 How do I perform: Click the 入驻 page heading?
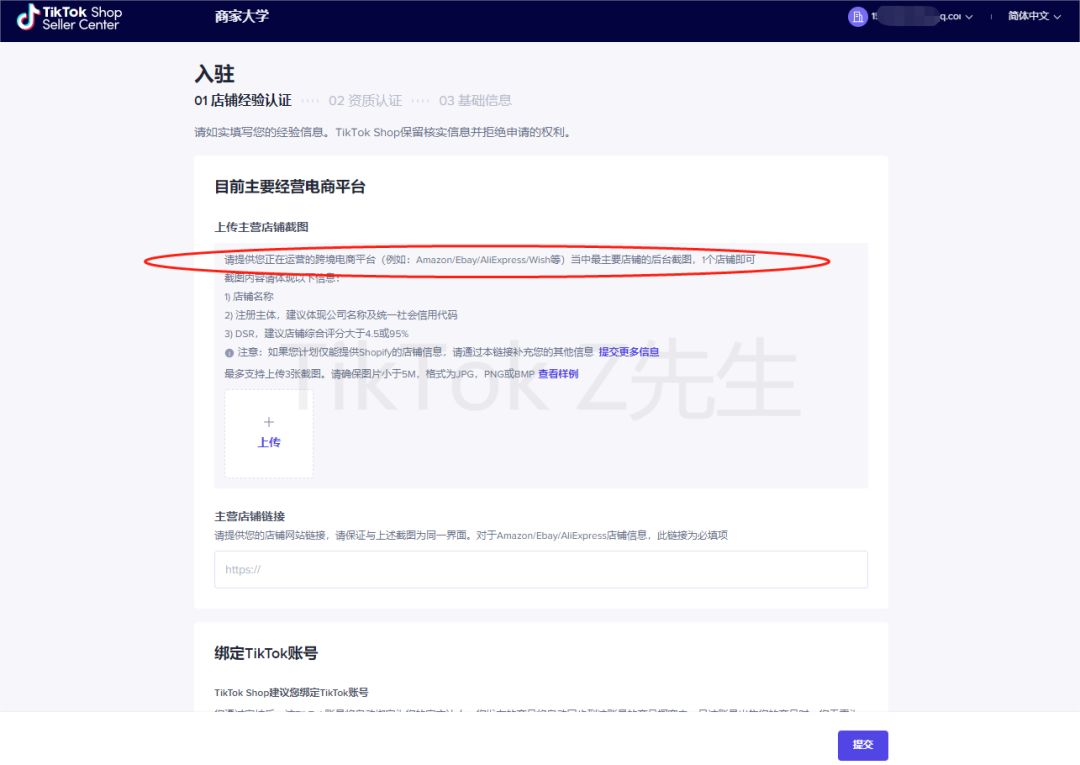click(x=217, y=73)
